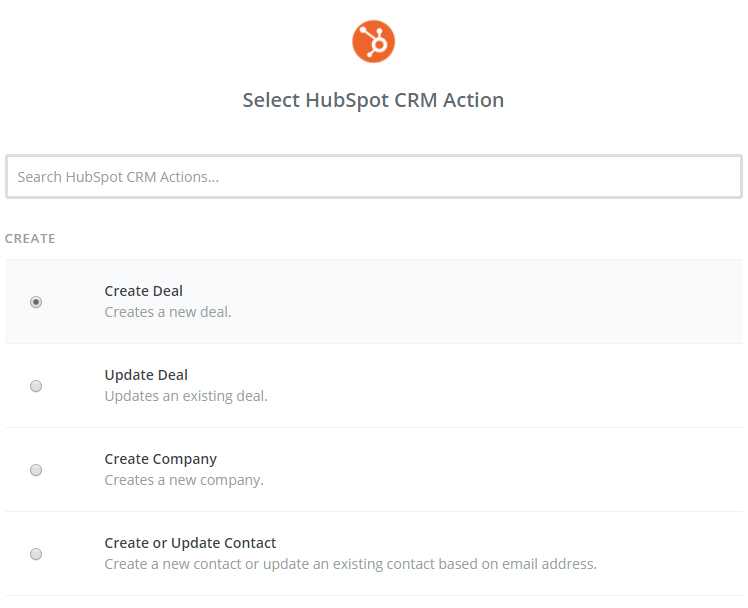Select the Create or Update Contact radio button
748x608 pixels.
[x=36, y=554]
